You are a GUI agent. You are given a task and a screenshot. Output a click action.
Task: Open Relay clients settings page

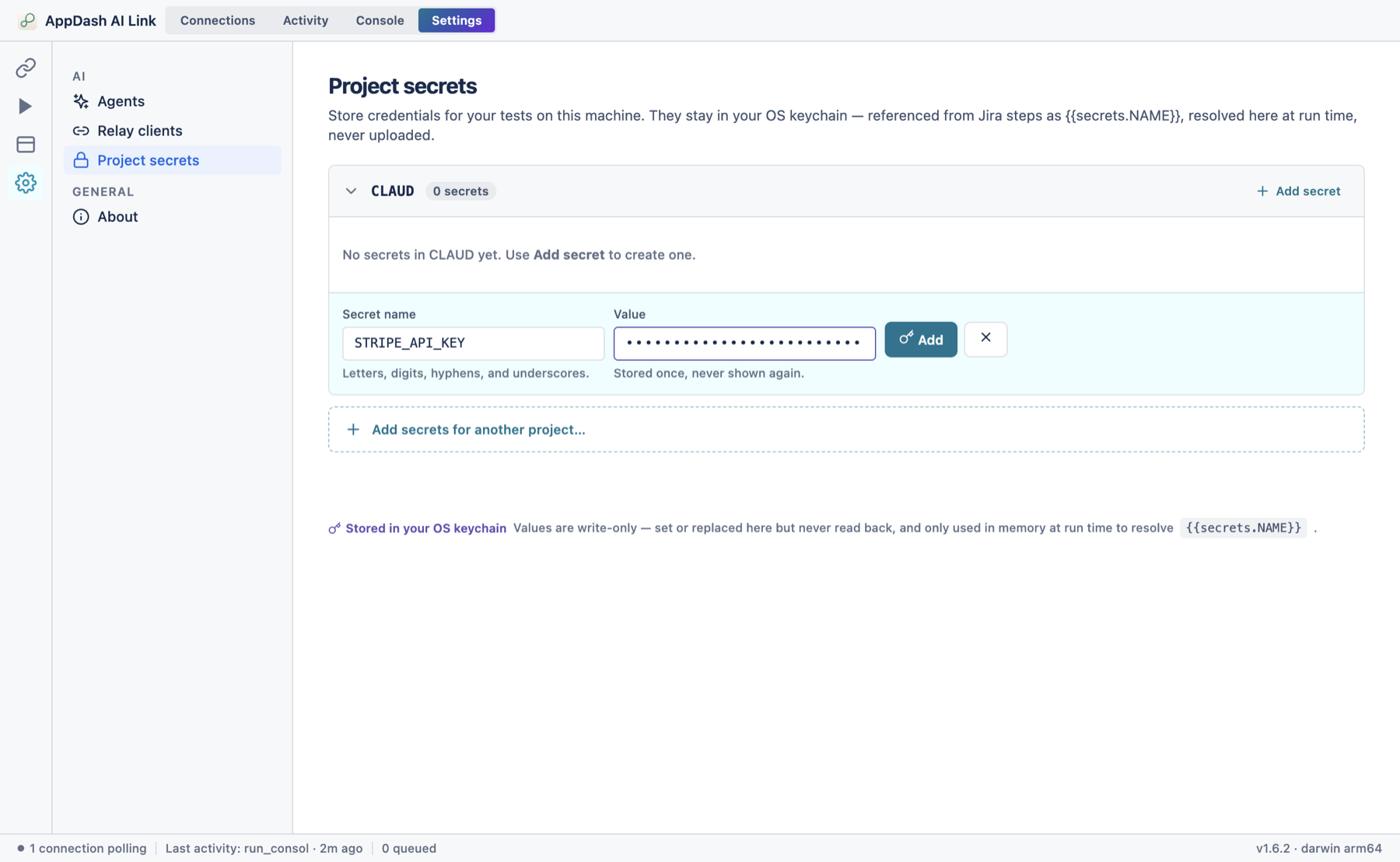click(173, 131)
